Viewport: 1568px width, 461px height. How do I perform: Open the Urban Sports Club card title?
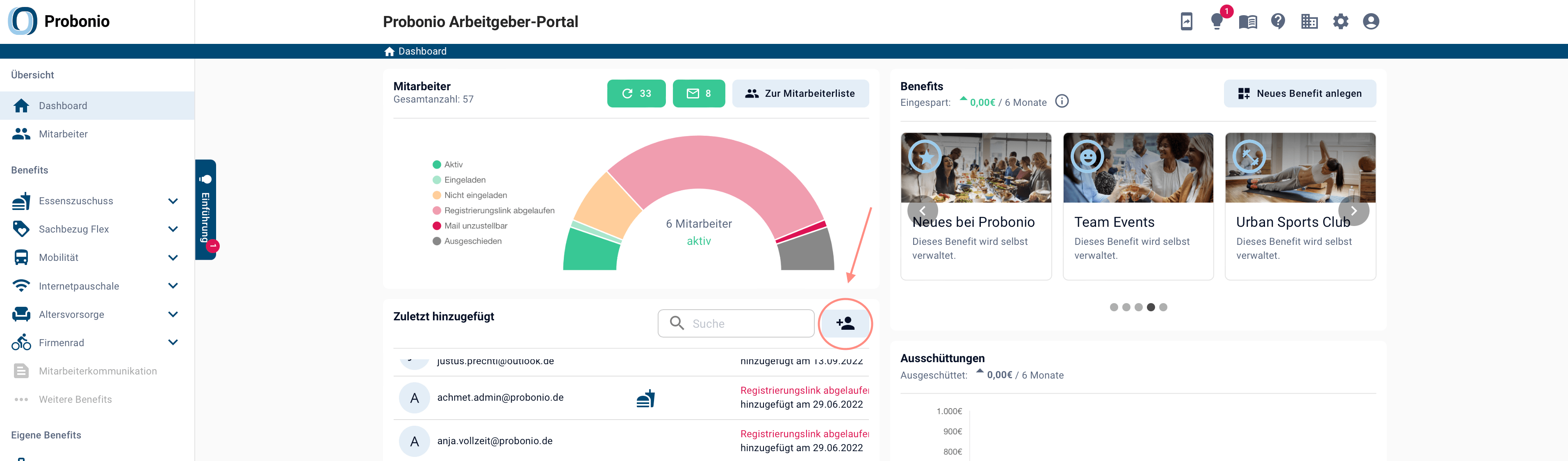[x=1293, y=222]
